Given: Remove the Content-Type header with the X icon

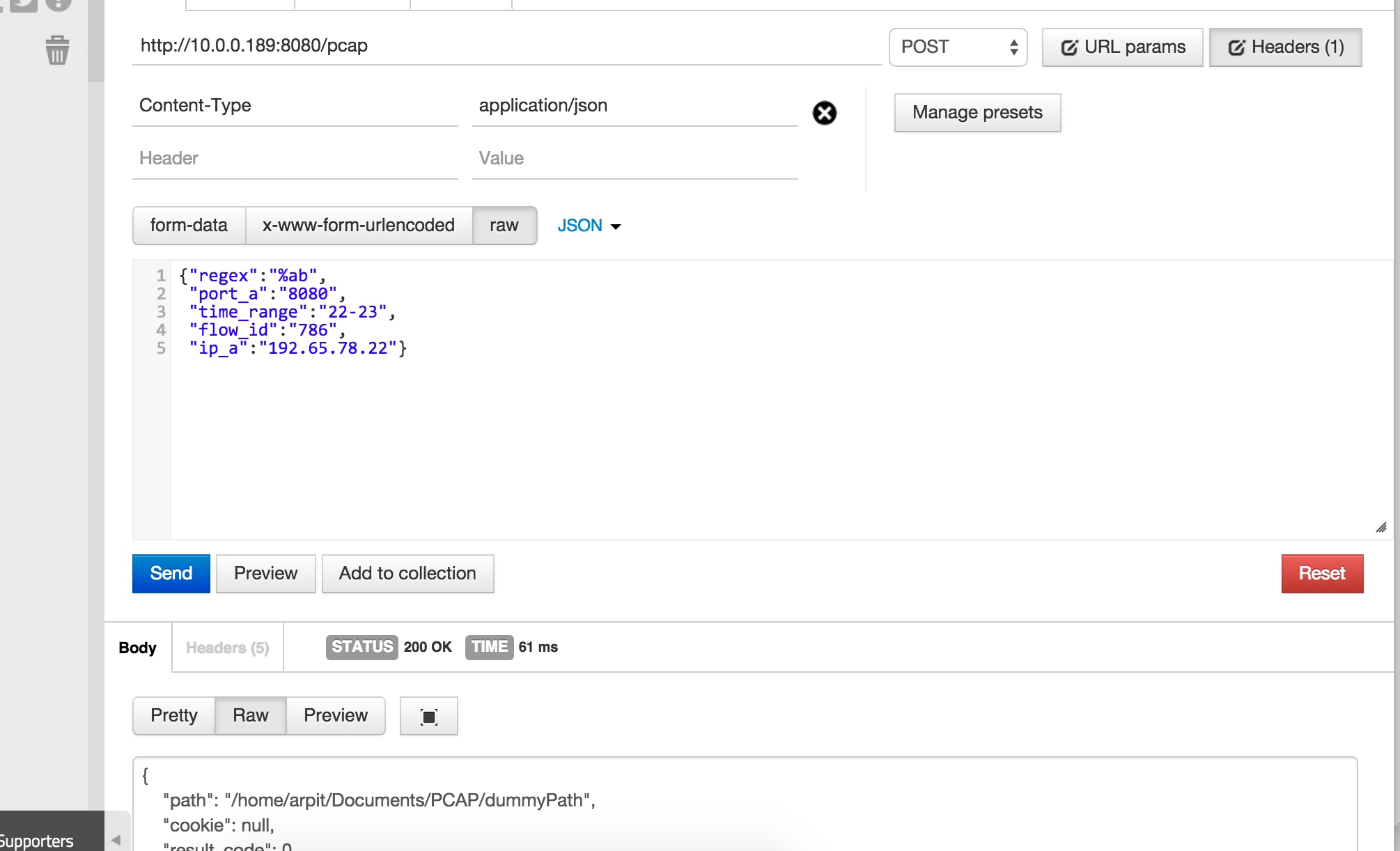Looking at the screenshot, I should 824,113.
